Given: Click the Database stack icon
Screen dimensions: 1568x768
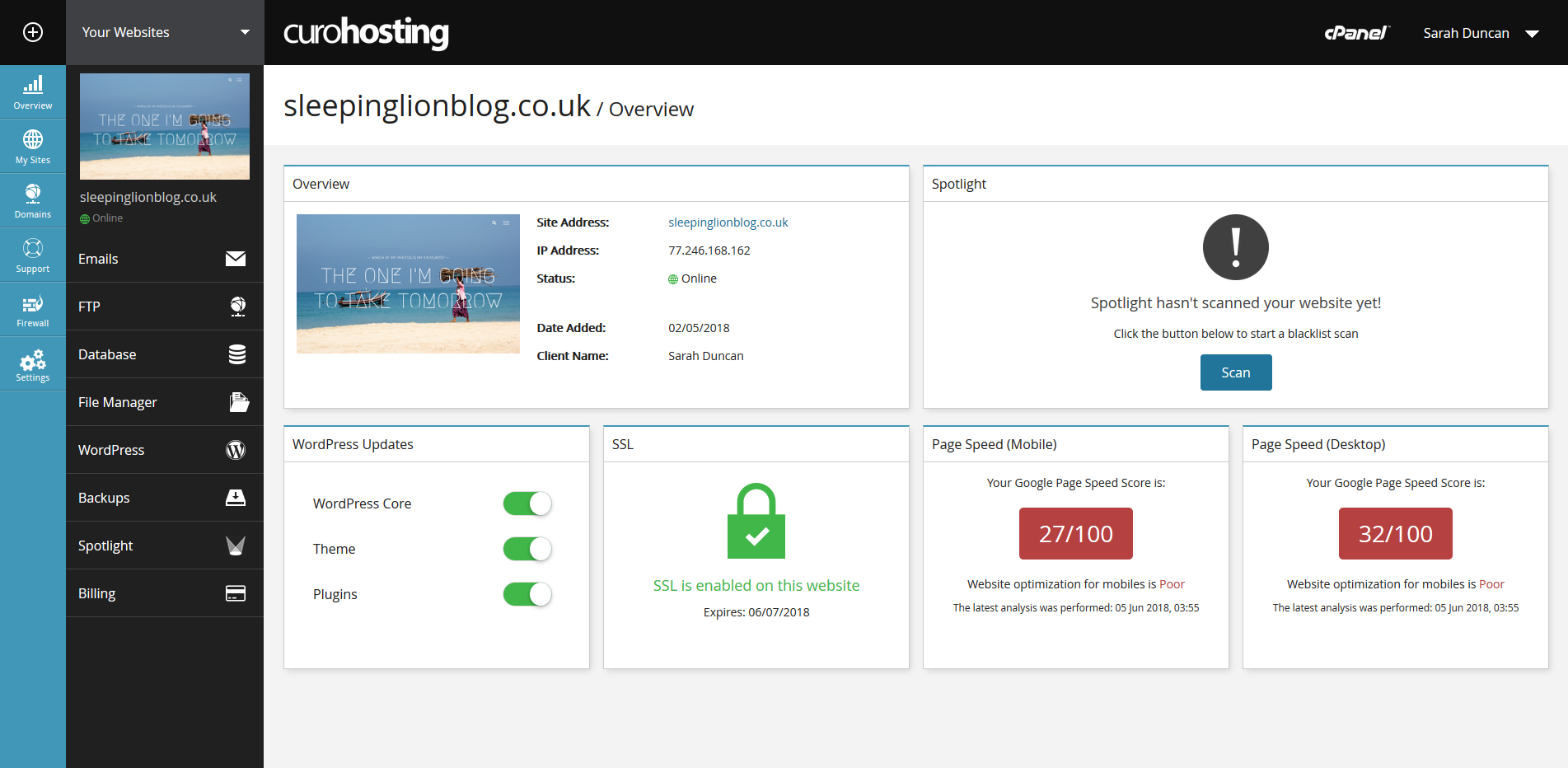Looking at the screenshot, I should pos(237,354).
